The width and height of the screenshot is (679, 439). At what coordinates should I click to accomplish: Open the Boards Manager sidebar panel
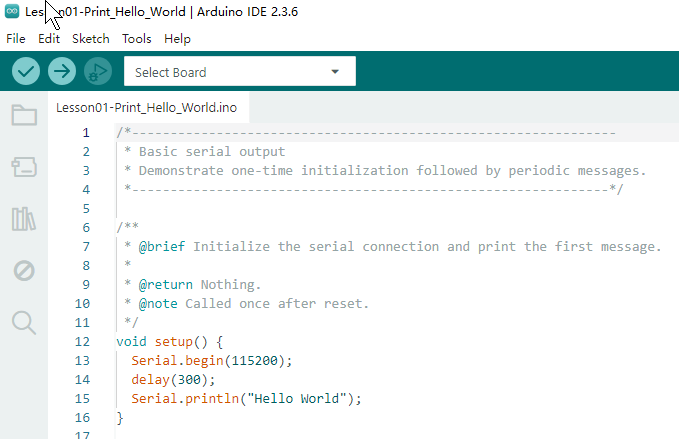coord(24,167)
